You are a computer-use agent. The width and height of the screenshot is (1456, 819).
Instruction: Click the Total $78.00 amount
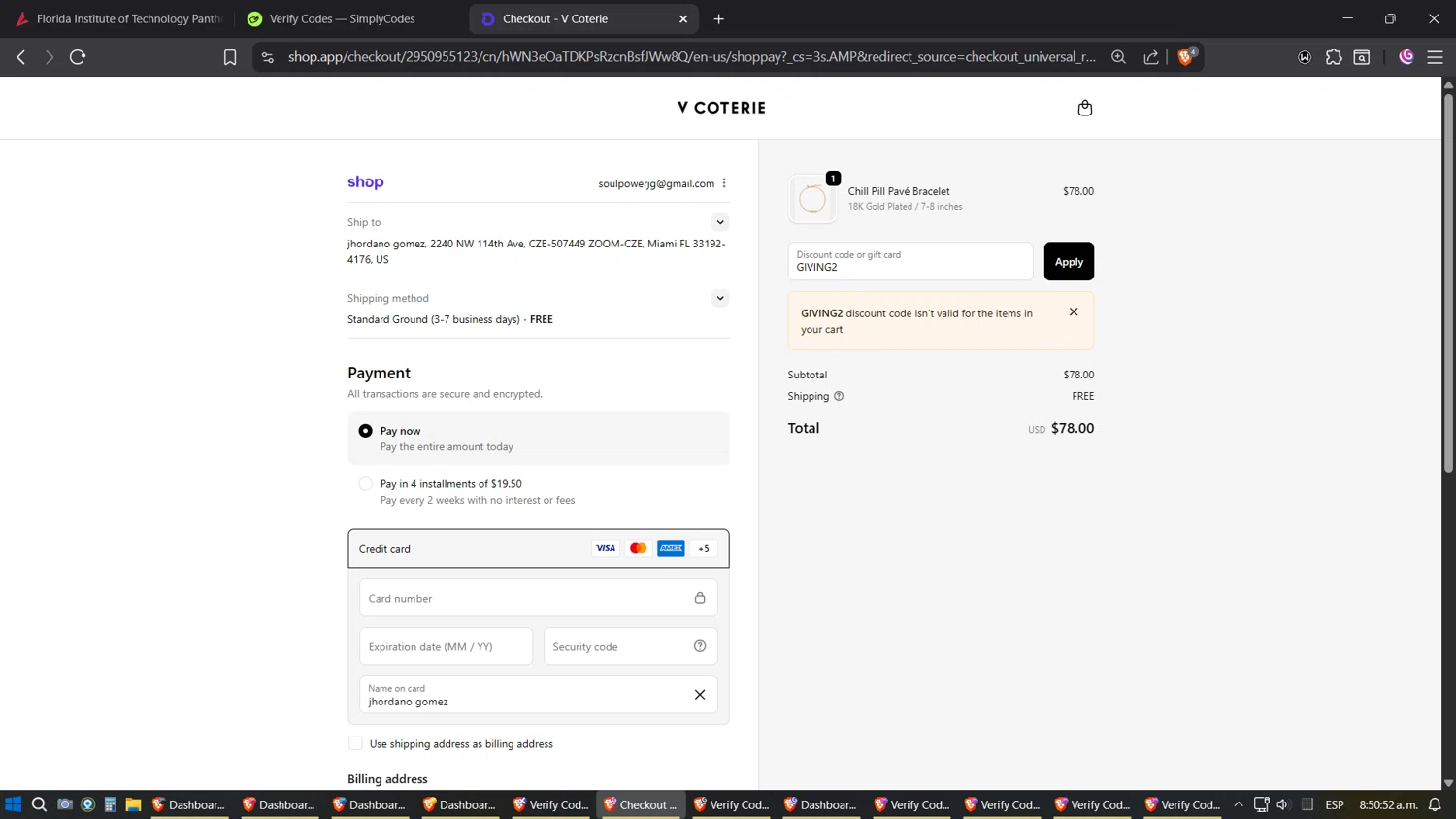[x=1073, y=428]
